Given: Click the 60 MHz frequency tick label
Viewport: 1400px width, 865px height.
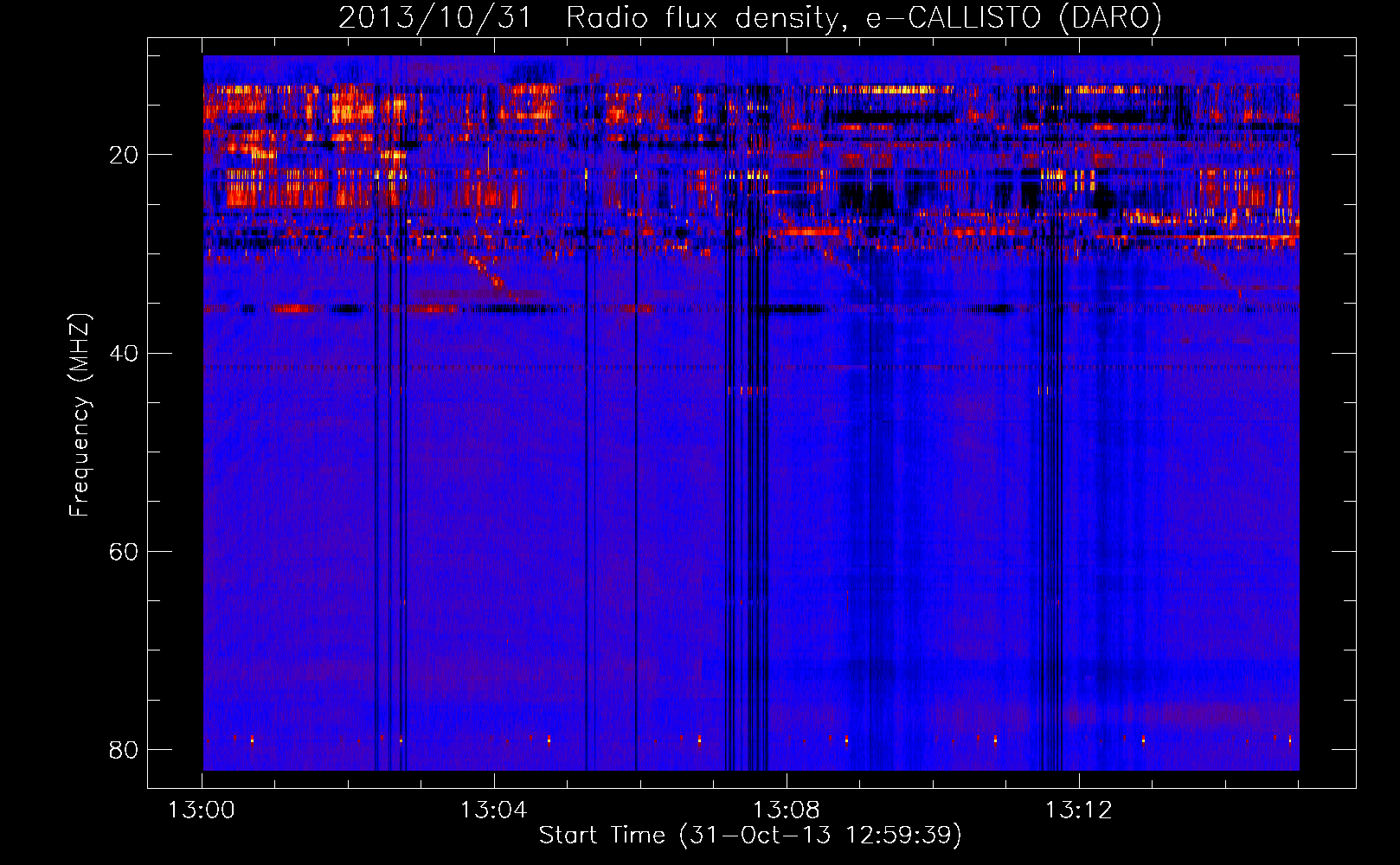Looking at the screenshot, I should (x=124, y=552).
